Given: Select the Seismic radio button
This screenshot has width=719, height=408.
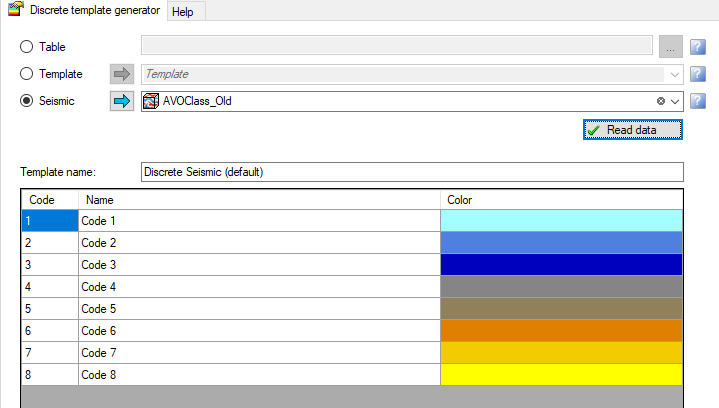Looking at the screenshot, I should [x=27, y=101].
